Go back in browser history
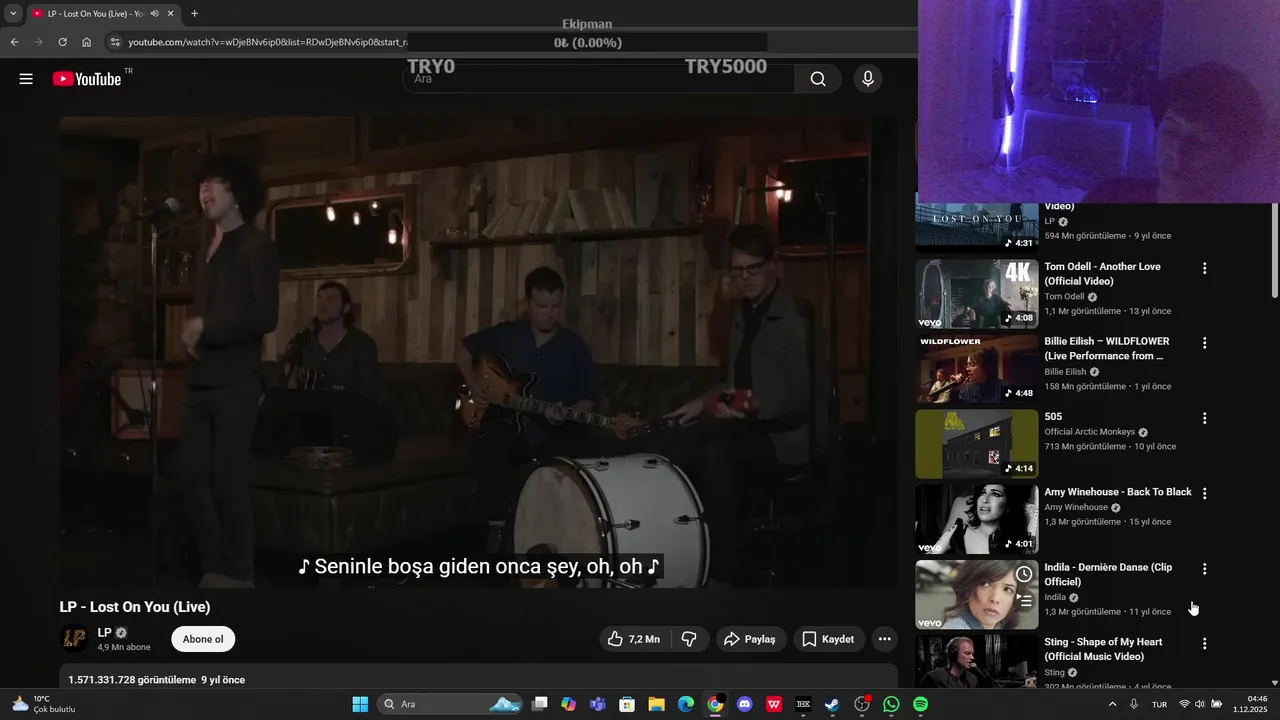 pos(15,42)
